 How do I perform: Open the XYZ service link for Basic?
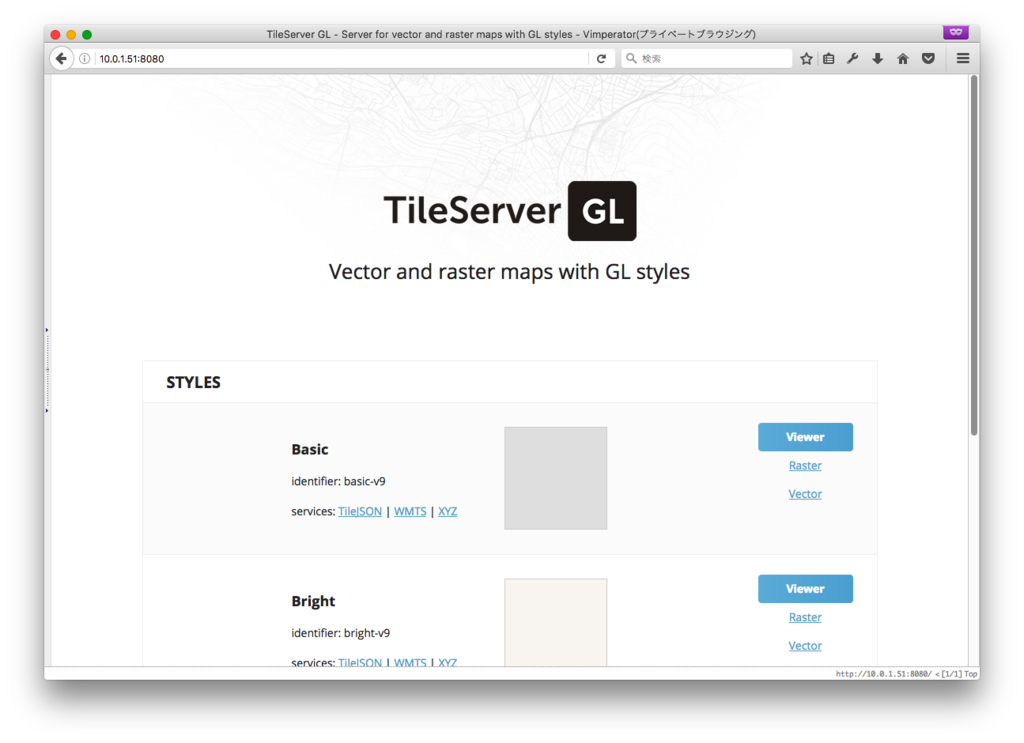tap(447, 511)
